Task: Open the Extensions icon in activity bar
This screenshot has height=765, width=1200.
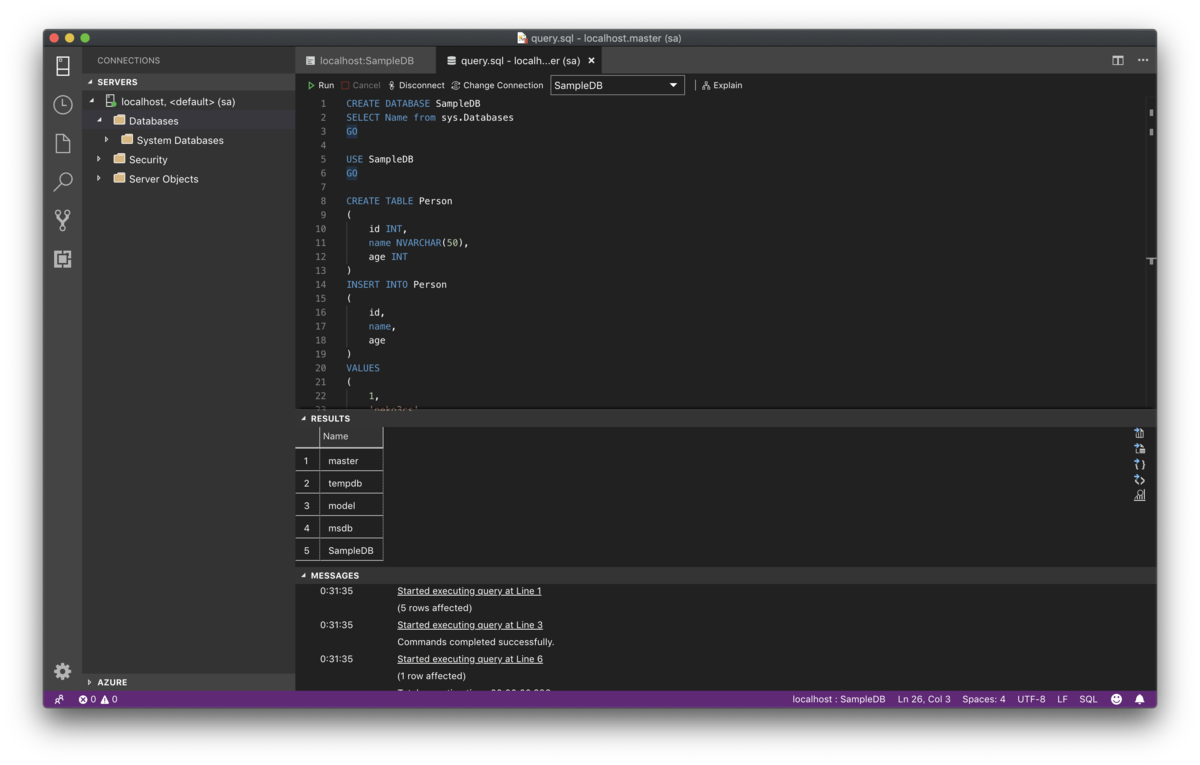Action: pyautogui.click(x=62, y=259)
